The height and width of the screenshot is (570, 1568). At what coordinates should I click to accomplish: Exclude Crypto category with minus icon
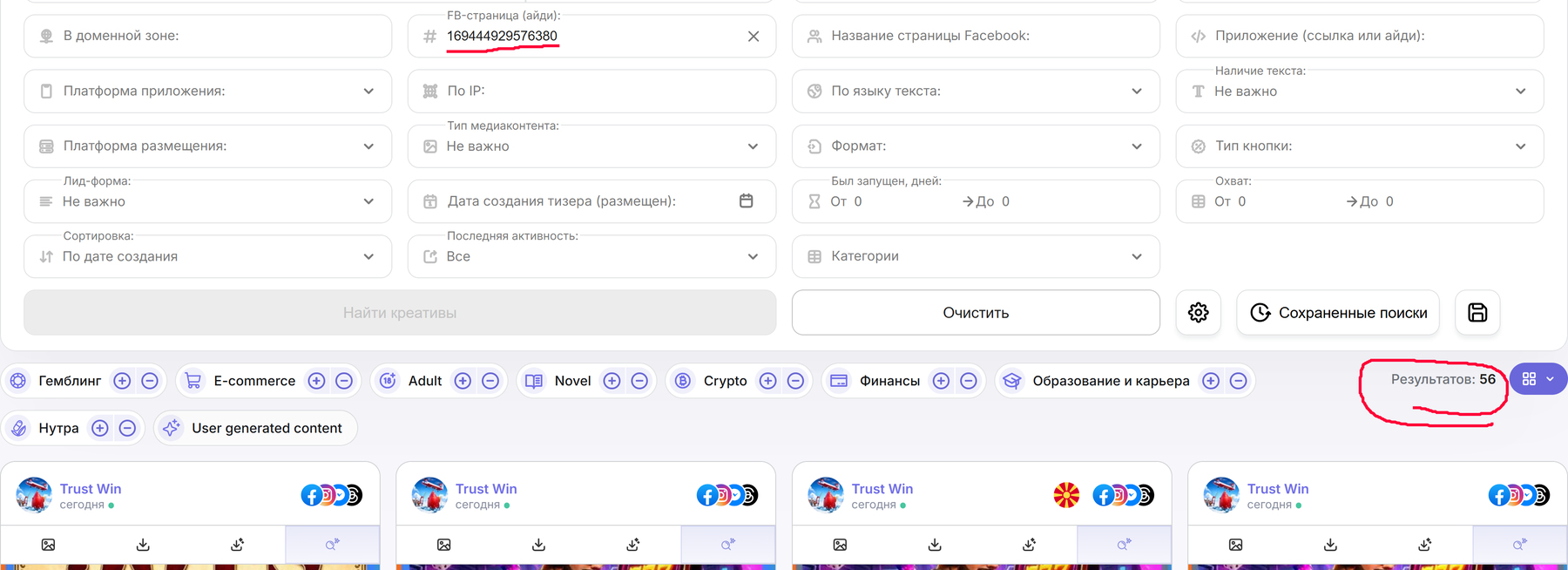coord(795,381)
